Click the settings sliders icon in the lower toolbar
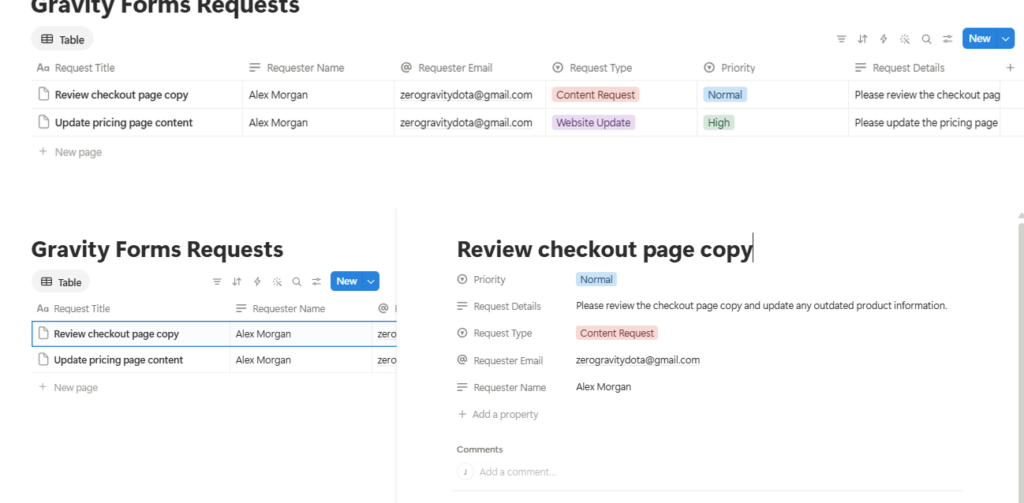 pyautogui.click(x=316, y=282)
